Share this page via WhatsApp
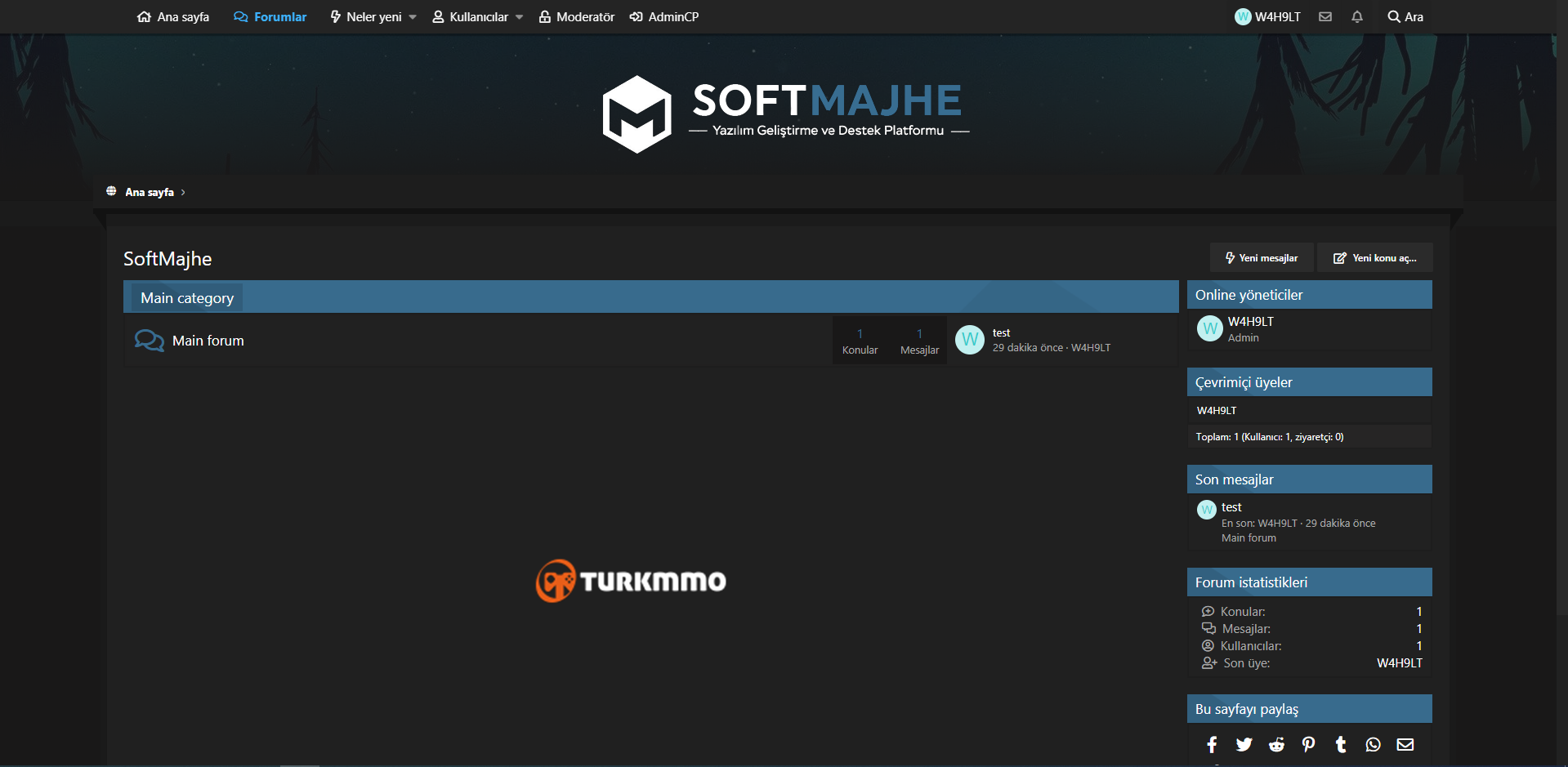This screenshot has height=767, width=1568. tap(1373, 744)
